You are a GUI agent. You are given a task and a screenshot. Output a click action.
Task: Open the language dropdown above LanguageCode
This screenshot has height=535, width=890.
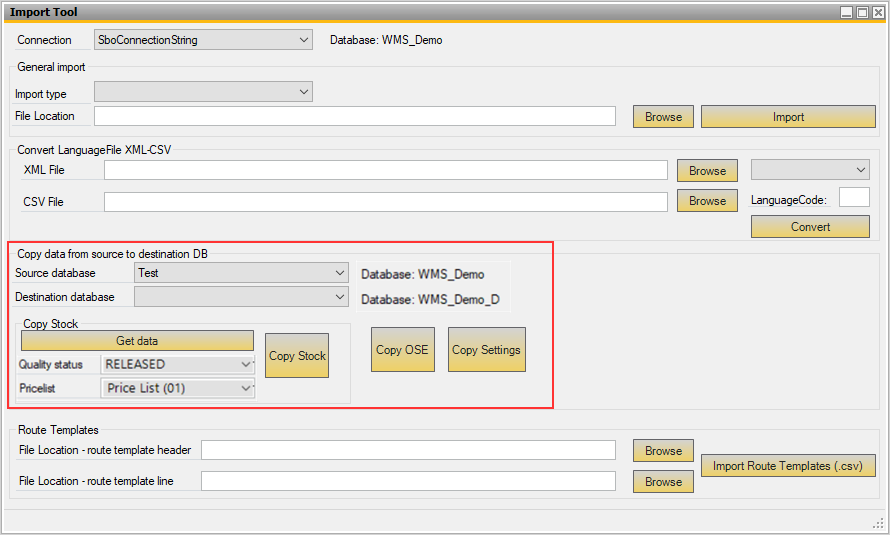pyautogui.click(x=810, y=170)
